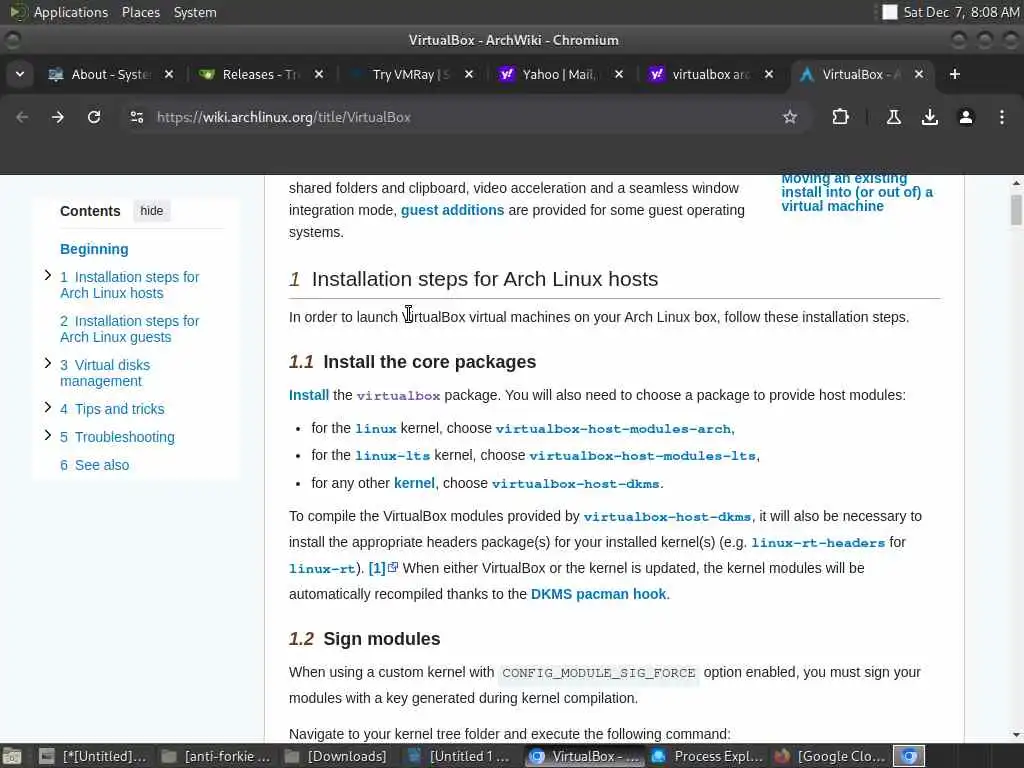The image size is (1024, 768).
Task: Switch to the *[Untitled] taskbar window
Action: (x=94, y=756)
